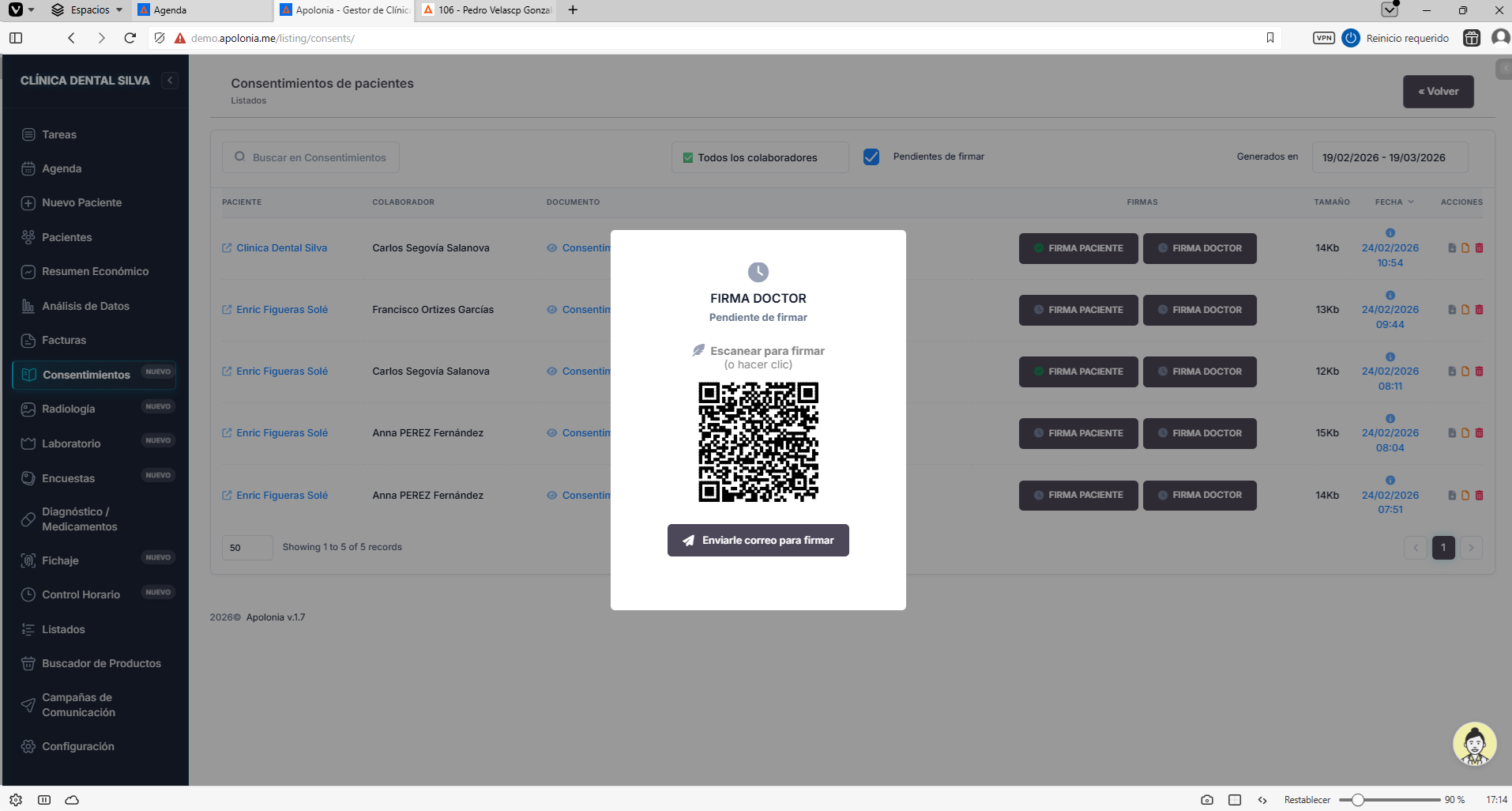Open browser settings gear in status bar

[16, 800]
